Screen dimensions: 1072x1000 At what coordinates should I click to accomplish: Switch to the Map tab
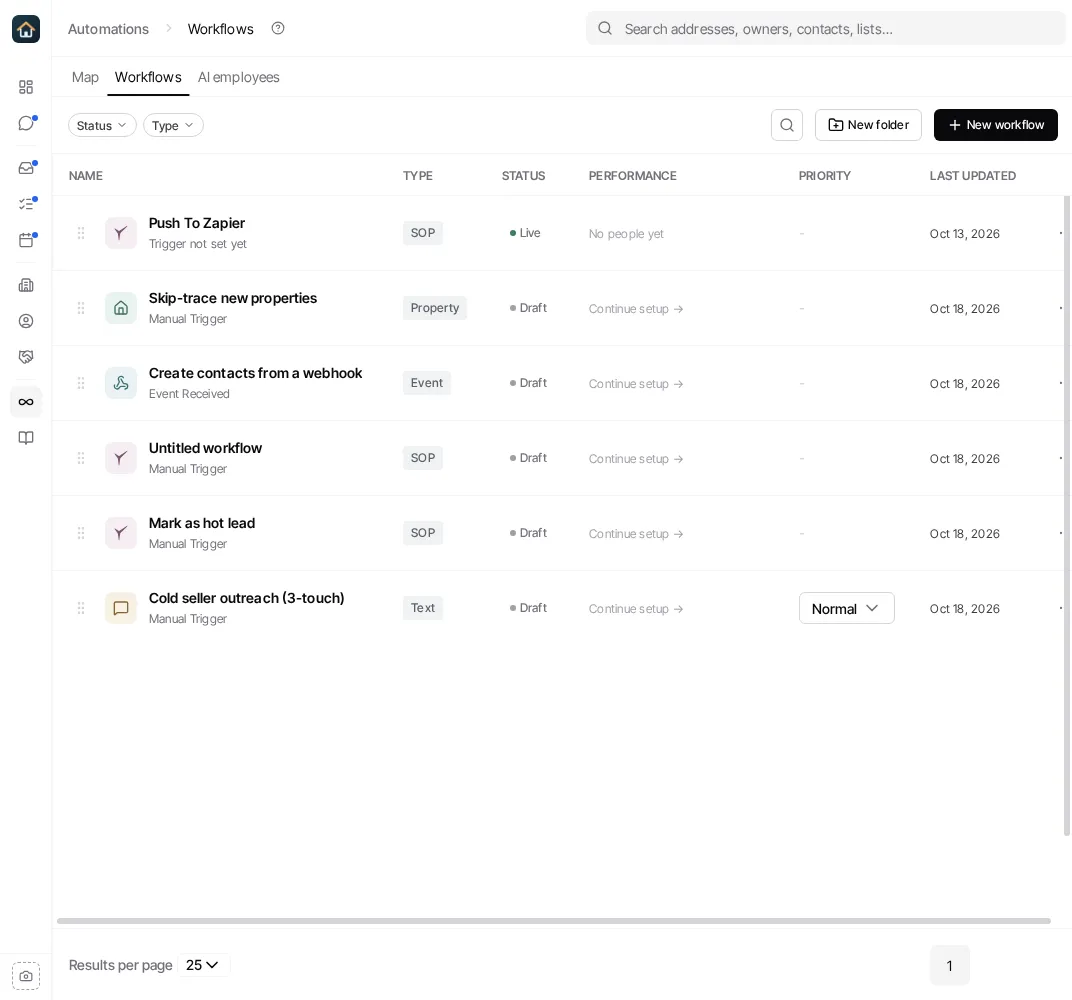[x=85, y=77]
